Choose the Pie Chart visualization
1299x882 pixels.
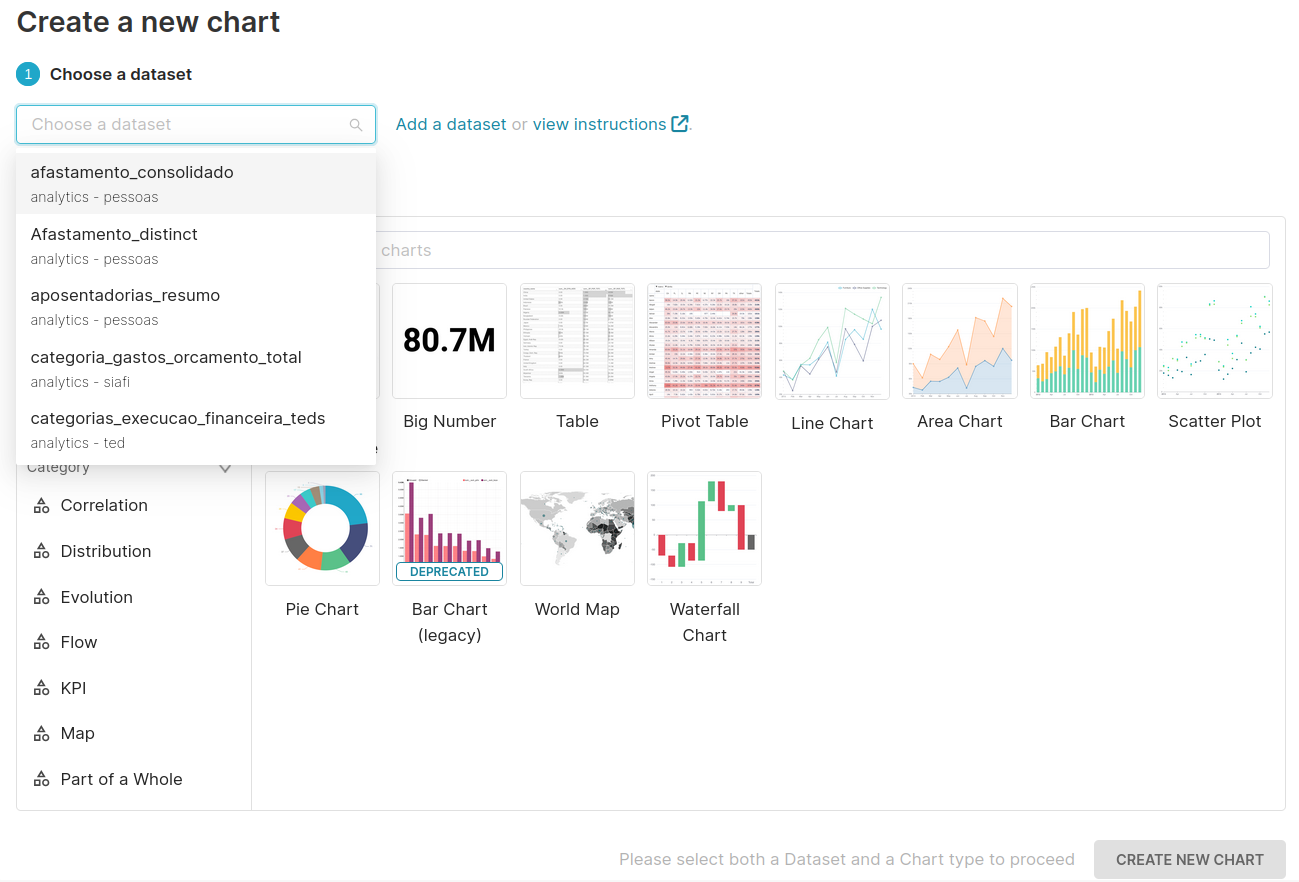(322, 528)
